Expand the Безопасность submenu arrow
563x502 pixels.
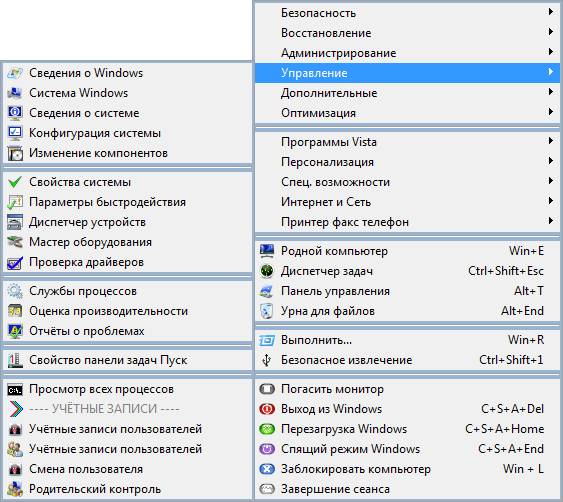point(551,12)
